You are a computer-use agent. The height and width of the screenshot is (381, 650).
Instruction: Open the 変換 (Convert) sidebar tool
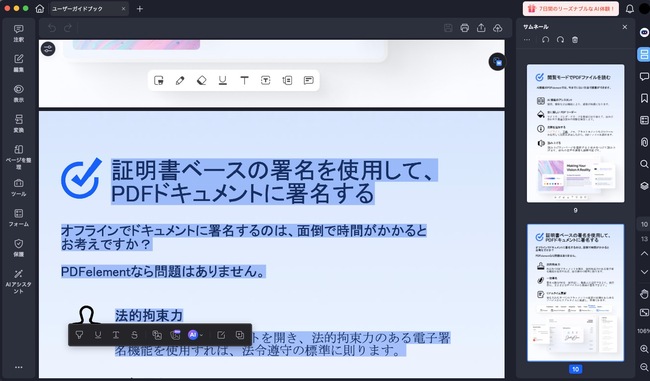click(19, 124)
